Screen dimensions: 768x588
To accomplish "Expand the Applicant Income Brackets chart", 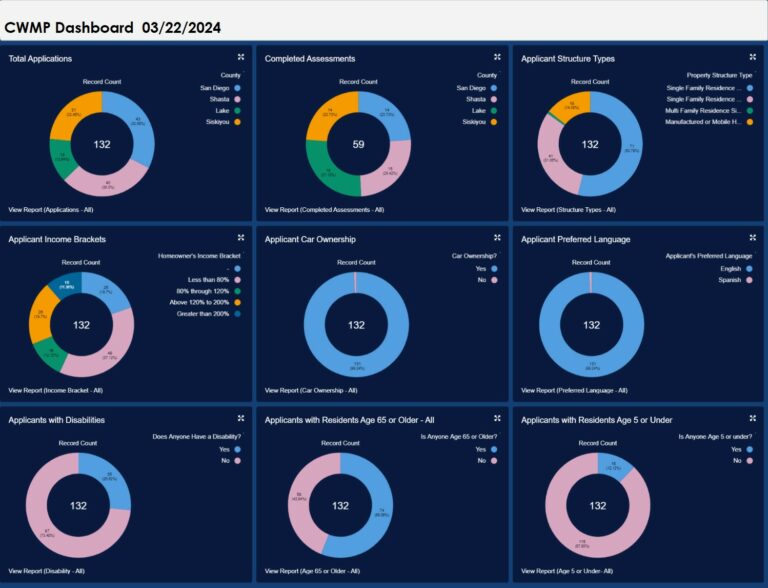I will click(x=241, y=238).
